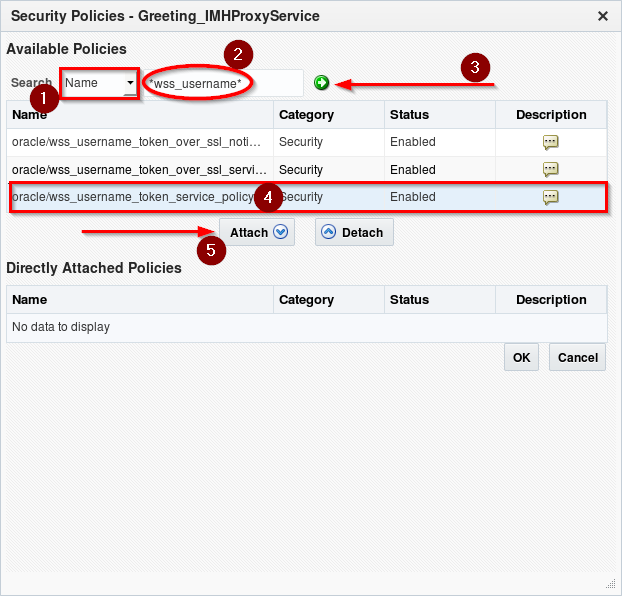622x596 pixels.
Task: Click OK to confirm policies
Action: click(521, 357)
